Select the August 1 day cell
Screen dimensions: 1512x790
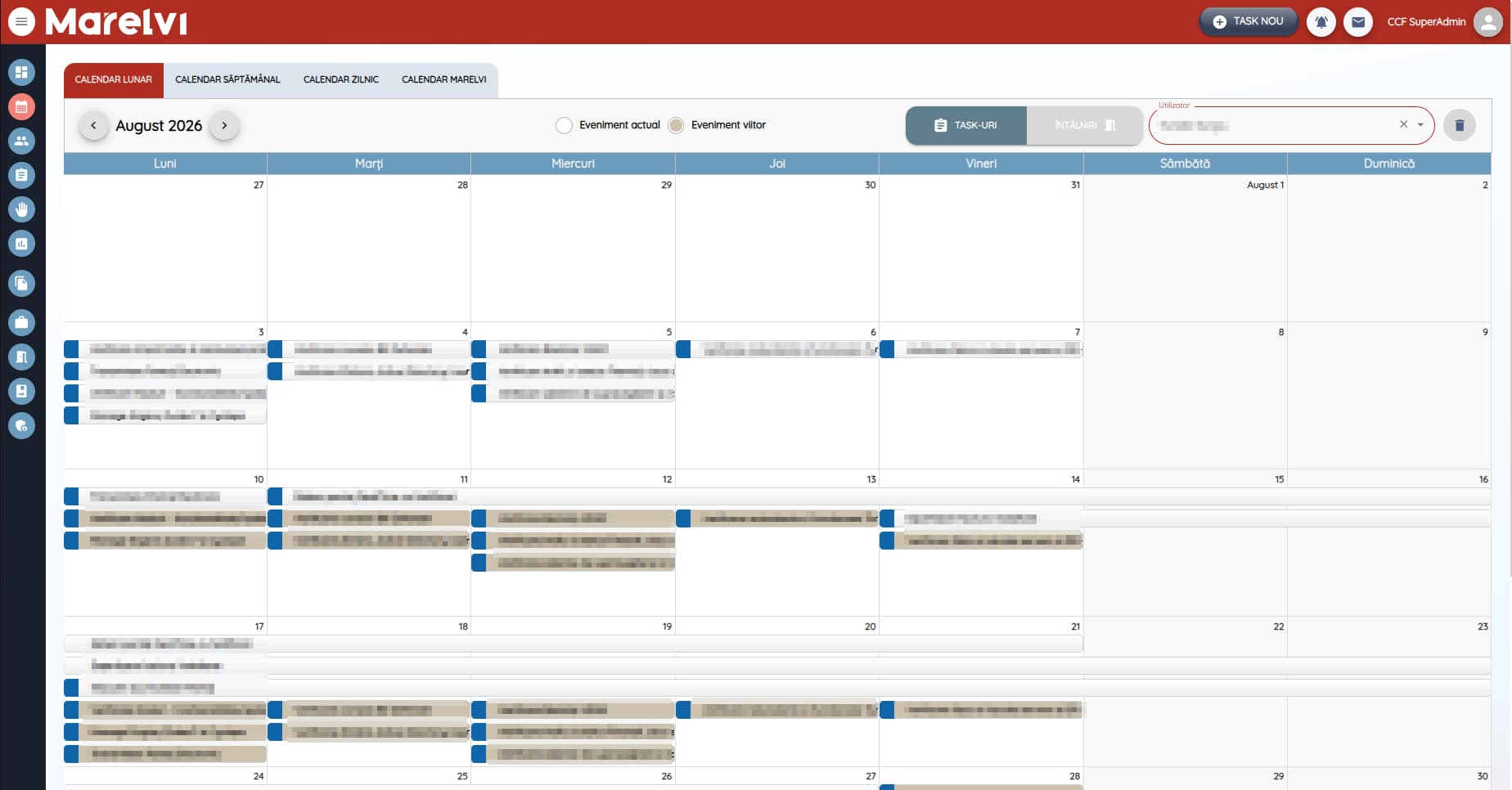point(1186,249)
